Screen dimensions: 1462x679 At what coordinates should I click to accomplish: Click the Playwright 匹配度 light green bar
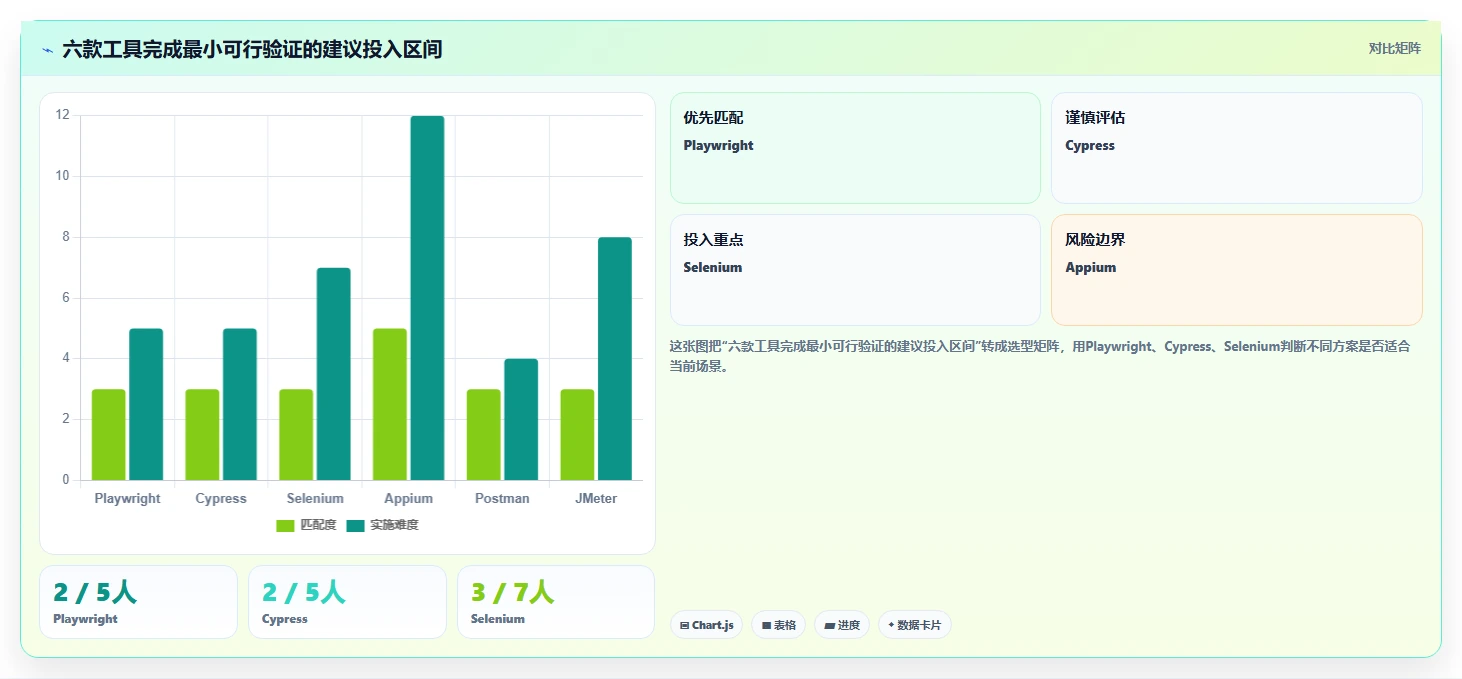coord(109,435)
